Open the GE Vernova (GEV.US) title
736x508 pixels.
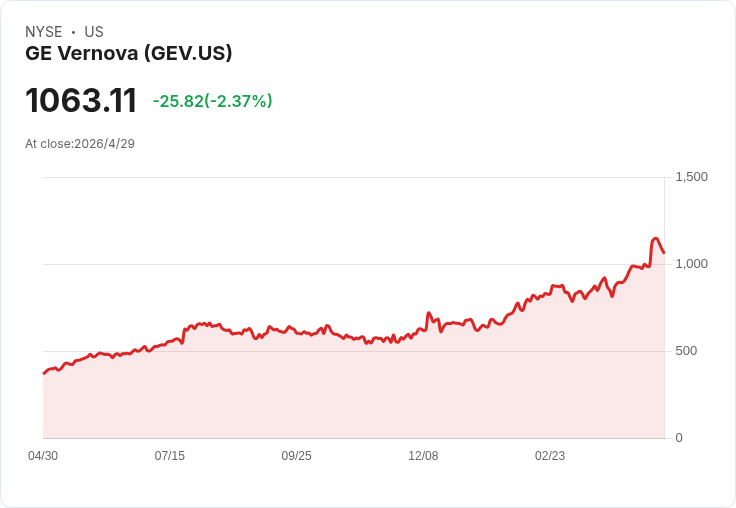pyautogui.click(x=129, y=53)
